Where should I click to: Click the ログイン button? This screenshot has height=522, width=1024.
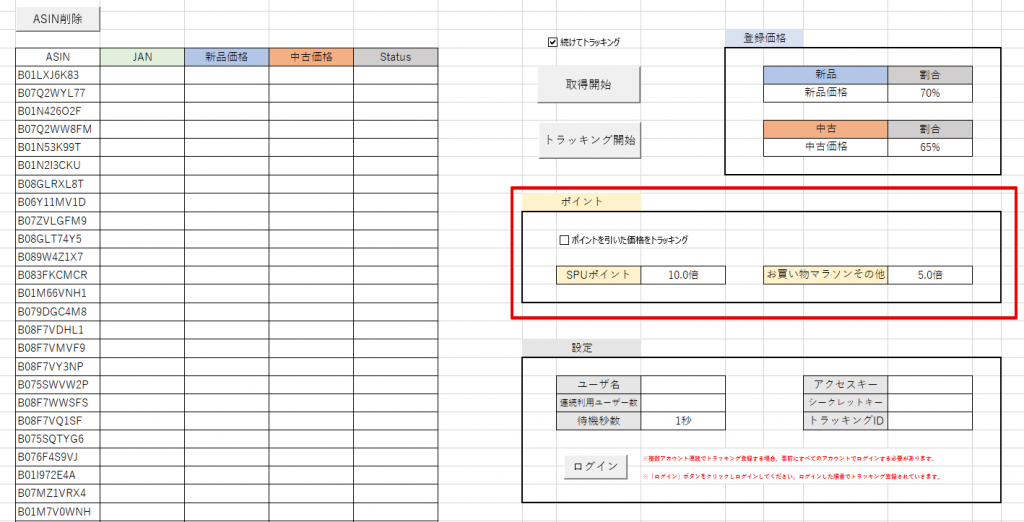pyautogui.click(x=595, y=466)
